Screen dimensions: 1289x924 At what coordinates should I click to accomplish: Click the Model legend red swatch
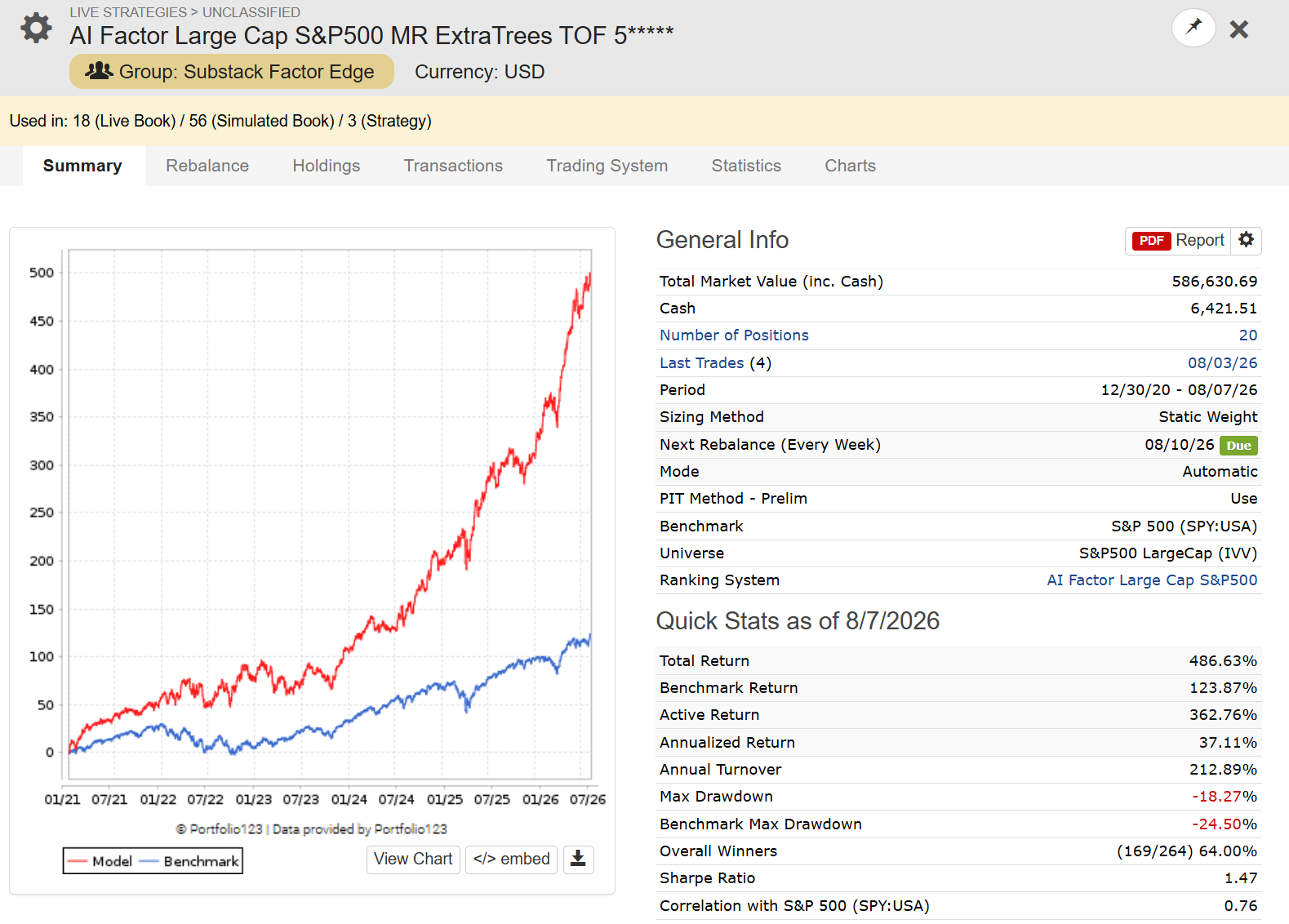click(x=78, y=861)
